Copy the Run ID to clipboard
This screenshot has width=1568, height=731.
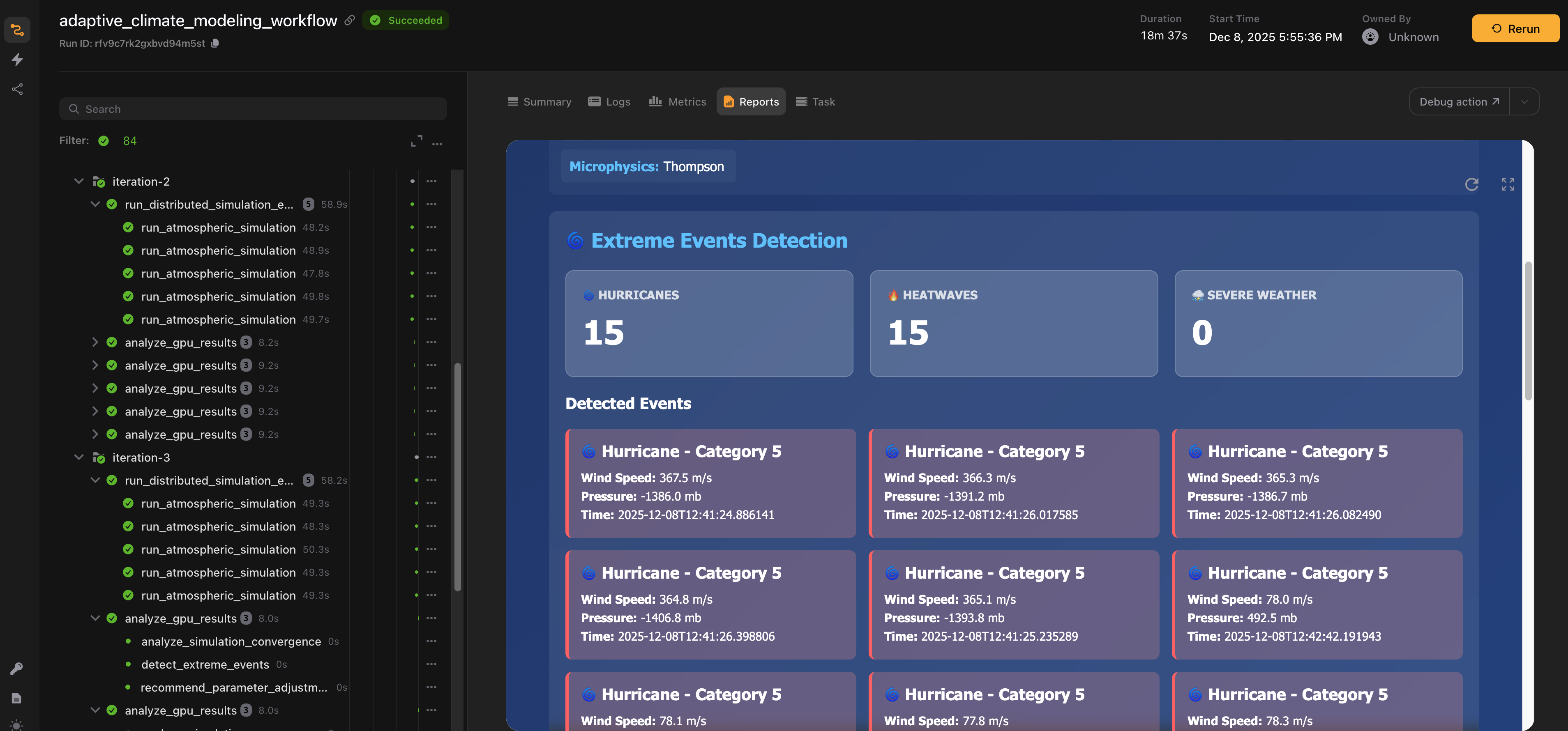click(215, 43)
